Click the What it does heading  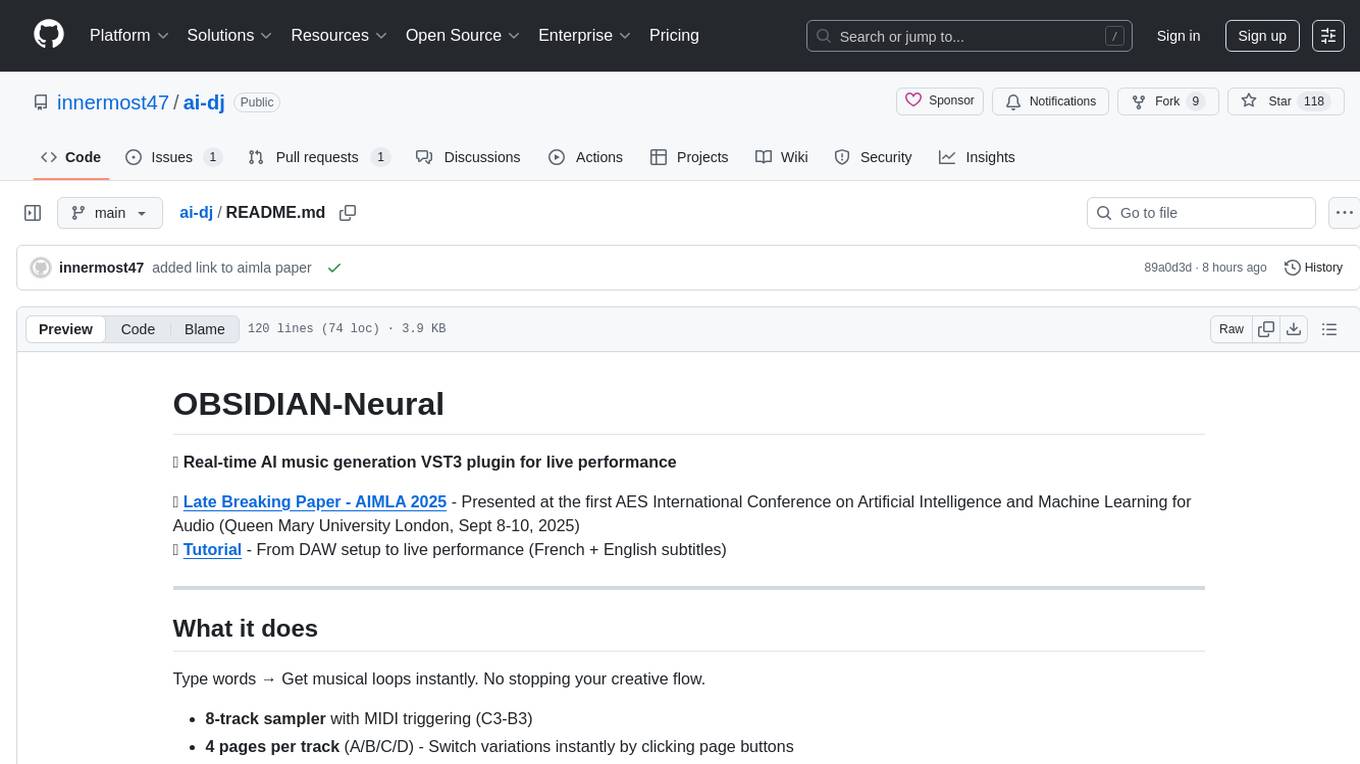coord(245,628)
